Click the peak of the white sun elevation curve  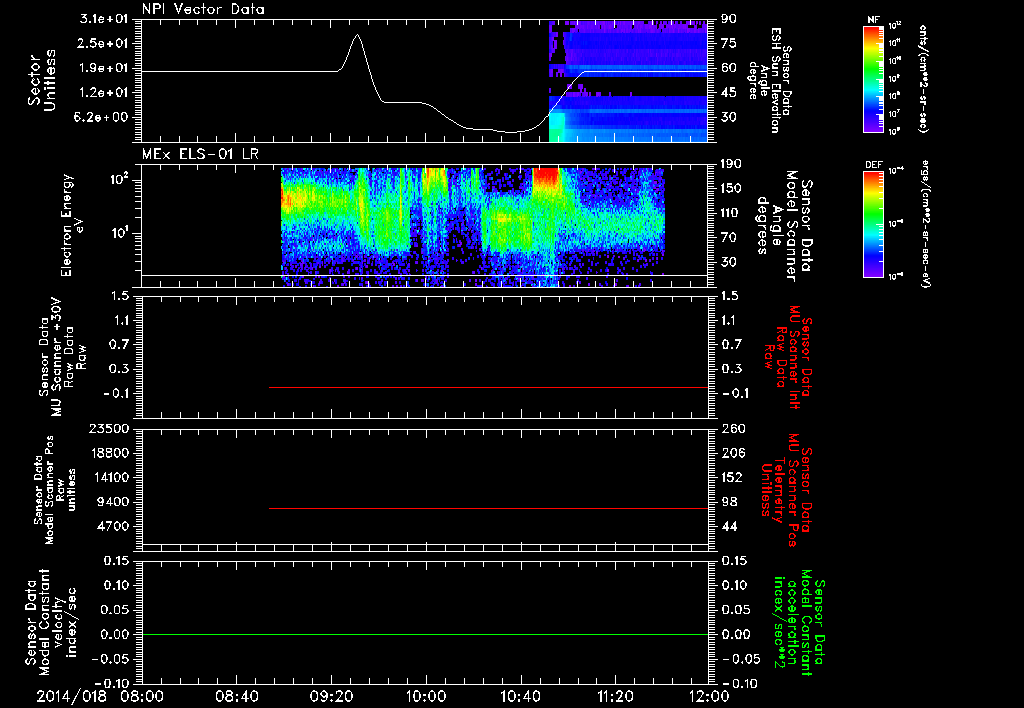[x=357, y=35]
